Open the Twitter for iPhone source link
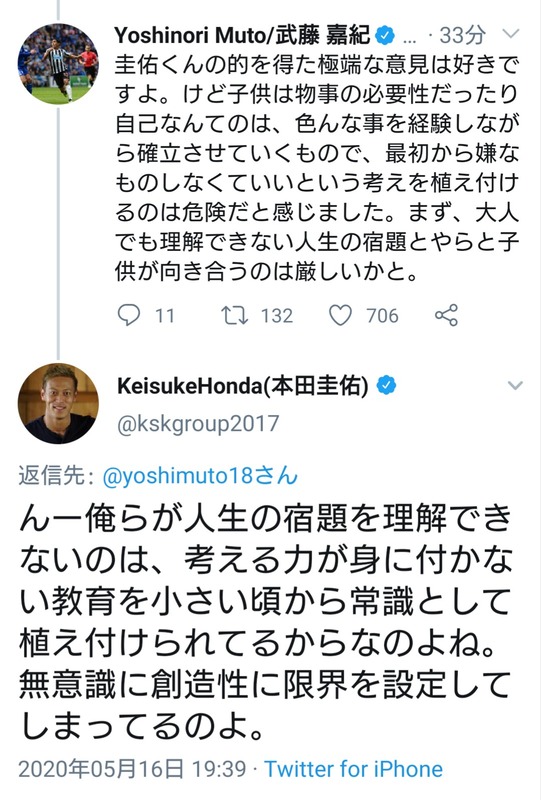Screen dimensions: 541x800 353,769
